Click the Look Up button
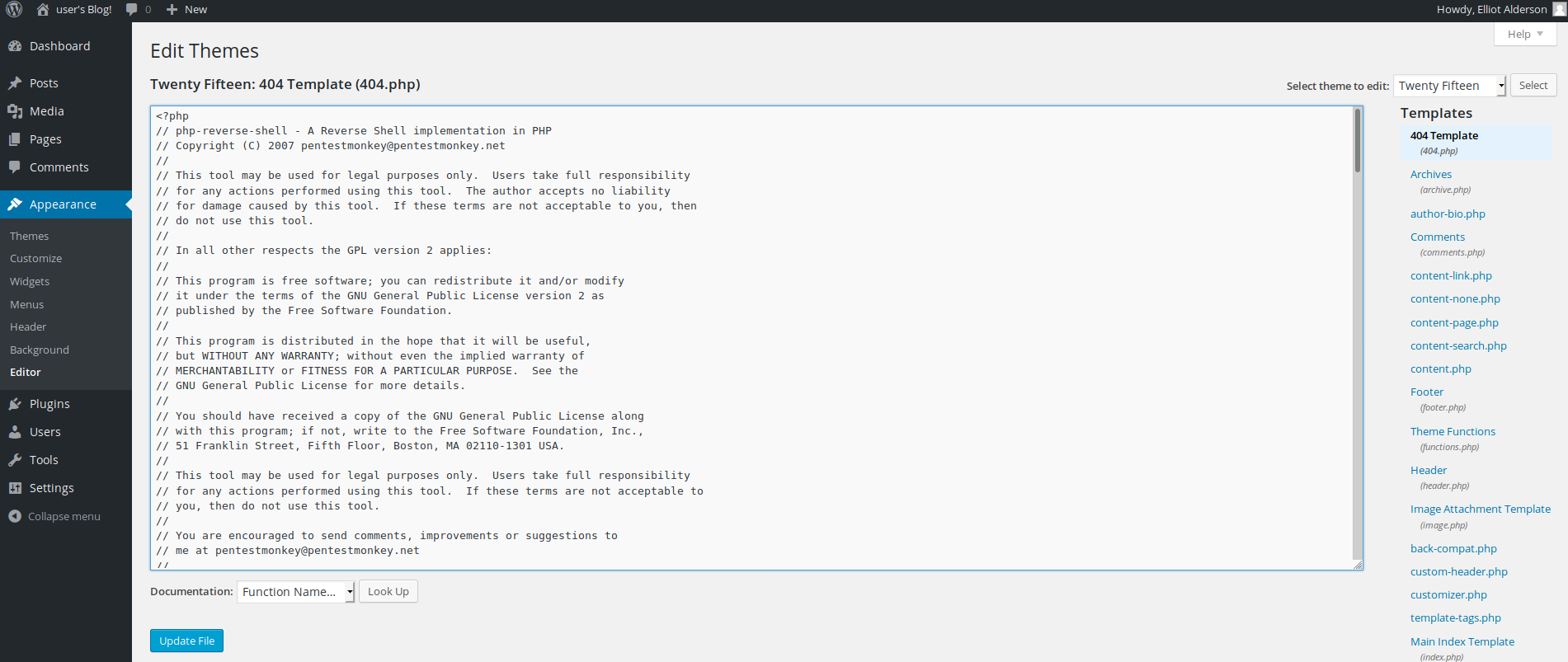Viewport: 1568px width, 662px height. 388,591
